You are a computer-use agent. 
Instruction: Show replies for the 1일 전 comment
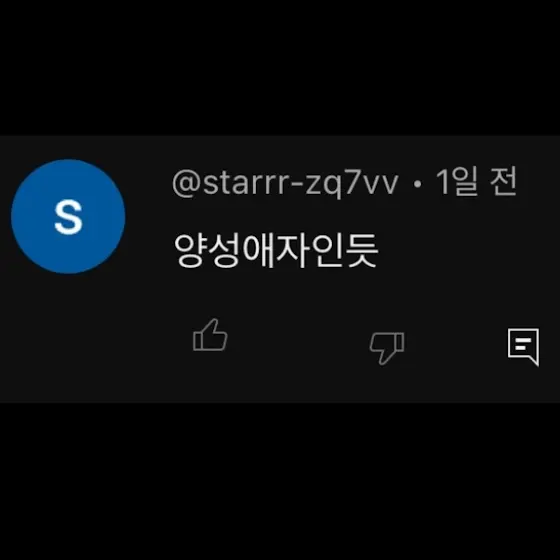pos(524,347)
